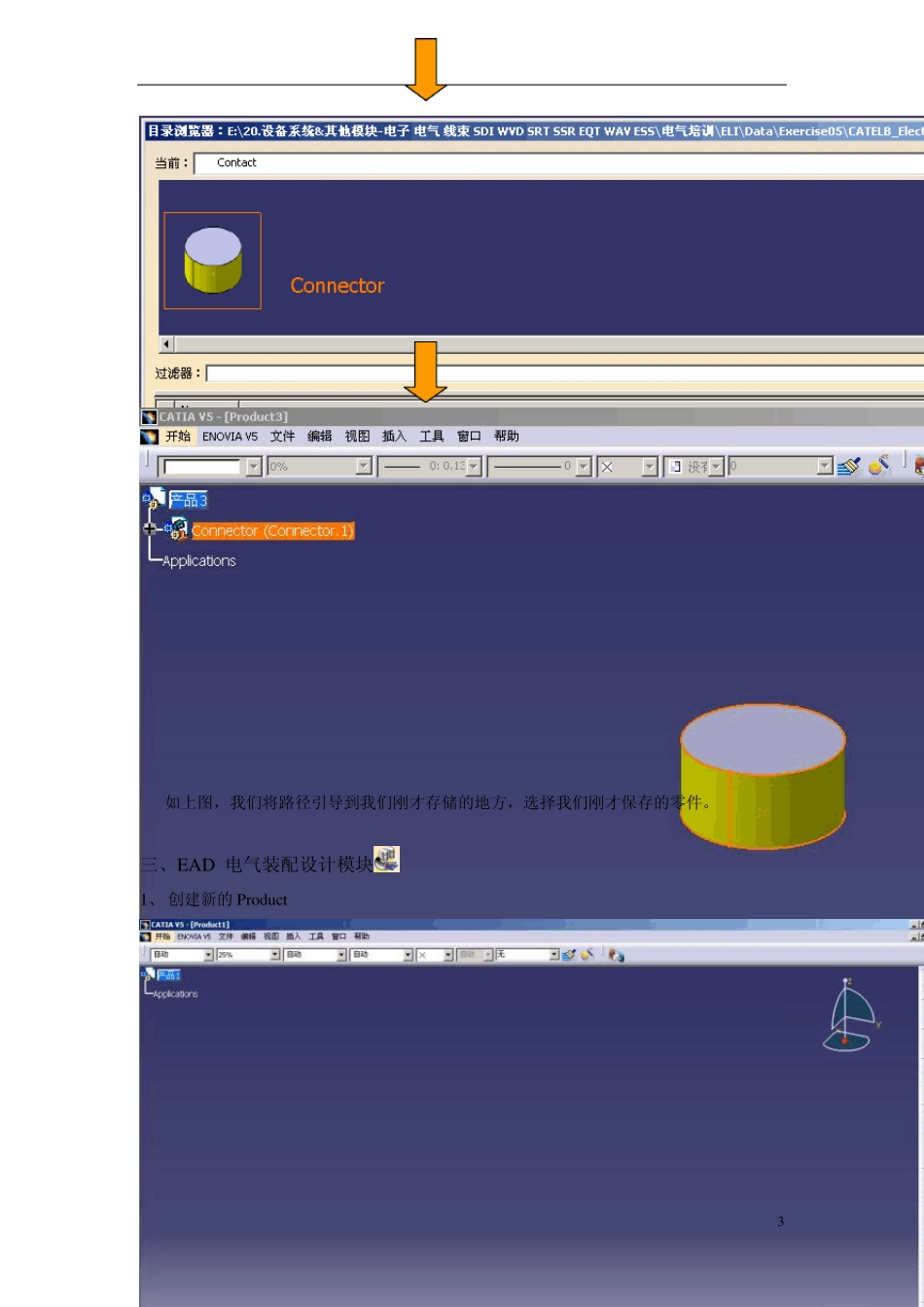Open the 窗口 menu in Product3 window

point(469,437)
